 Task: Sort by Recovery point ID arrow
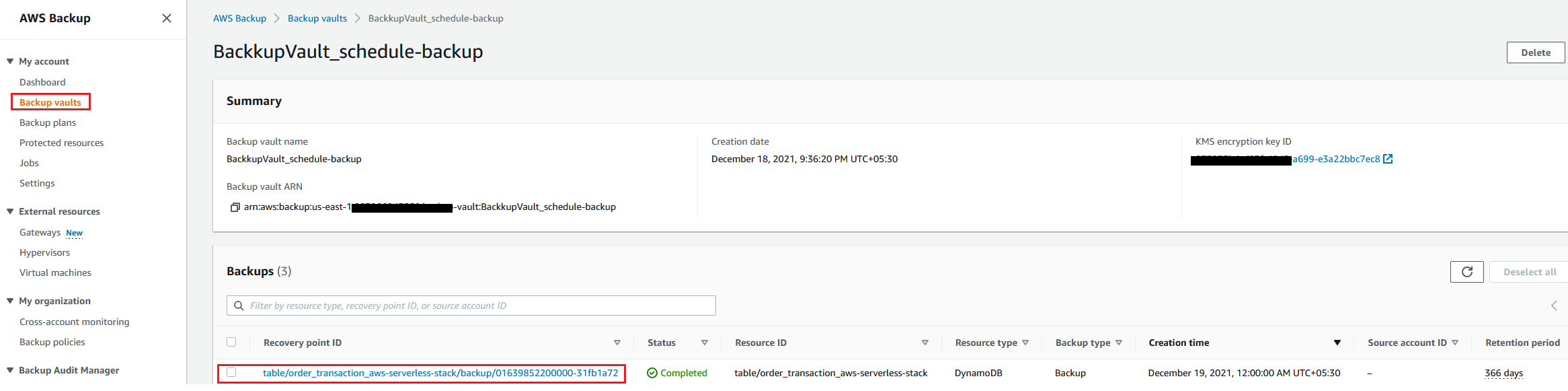pos(617,343)
